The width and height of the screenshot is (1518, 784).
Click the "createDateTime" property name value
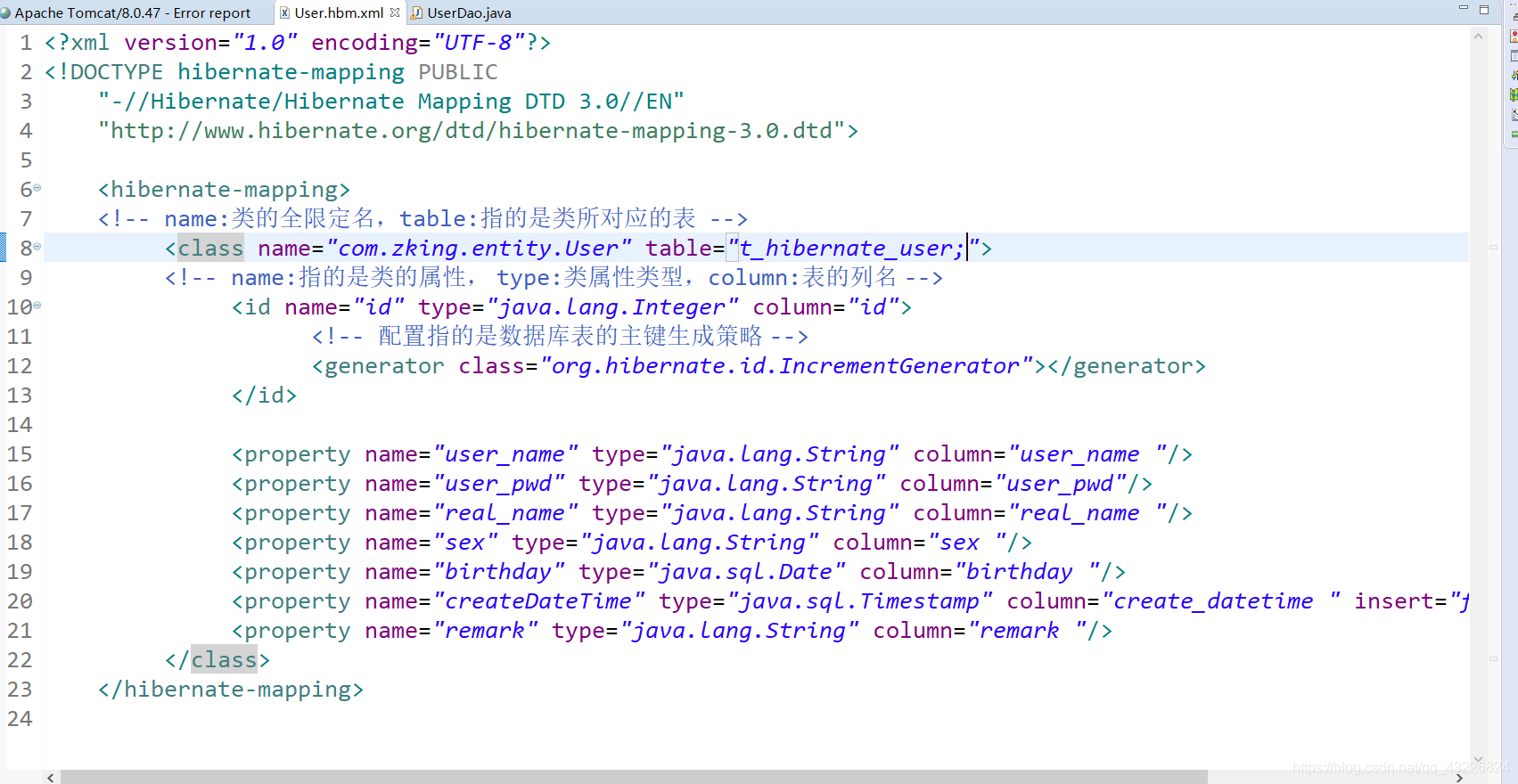[x=538, y=600]
